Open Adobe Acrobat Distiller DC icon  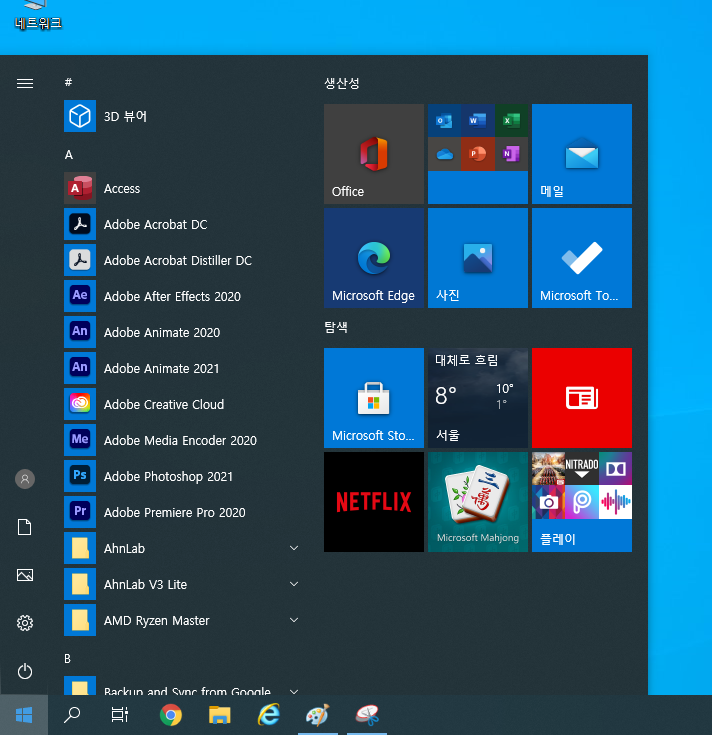click(x=80, y=260)
